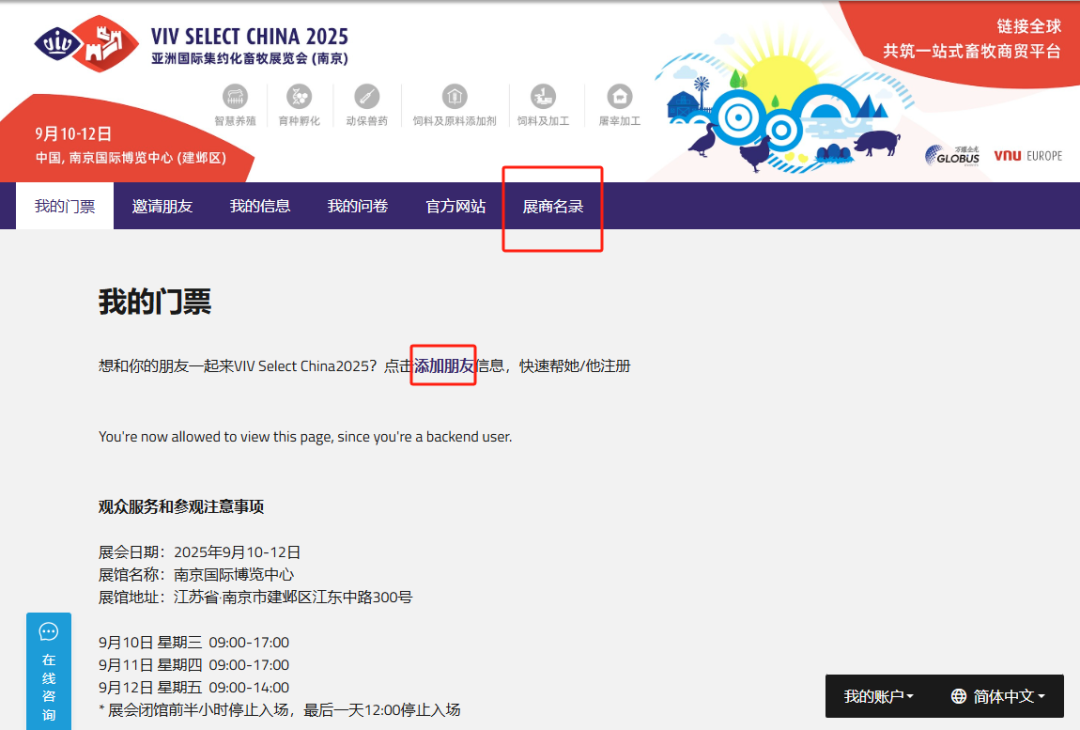The image size is (1080, 730).
Task: Click the 展馆名称 南京国际博览中心 line
Action: (196, 574)
